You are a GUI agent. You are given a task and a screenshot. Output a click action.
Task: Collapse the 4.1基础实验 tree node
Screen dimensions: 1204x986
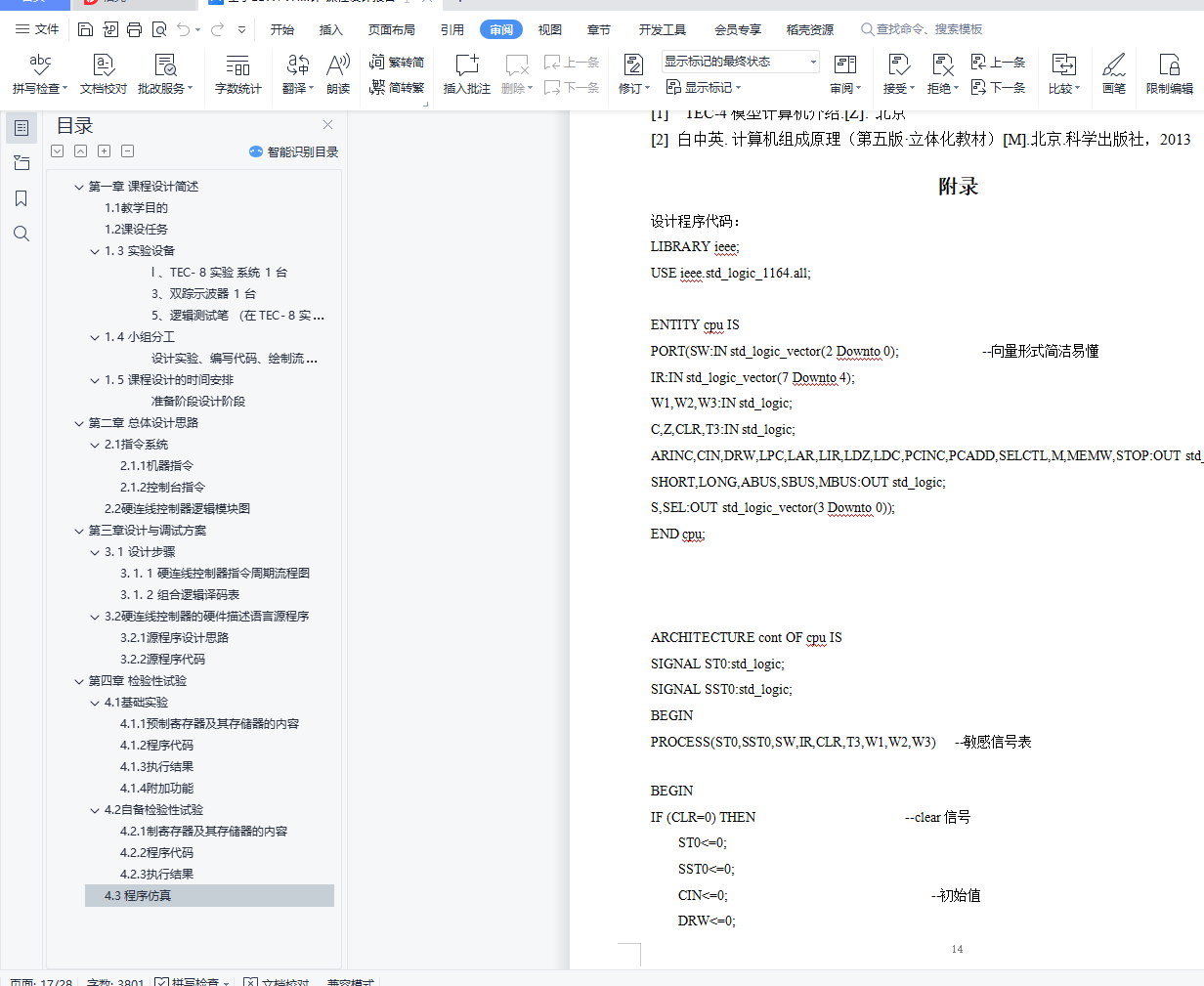pyautogui.click(x=95, y=703)
